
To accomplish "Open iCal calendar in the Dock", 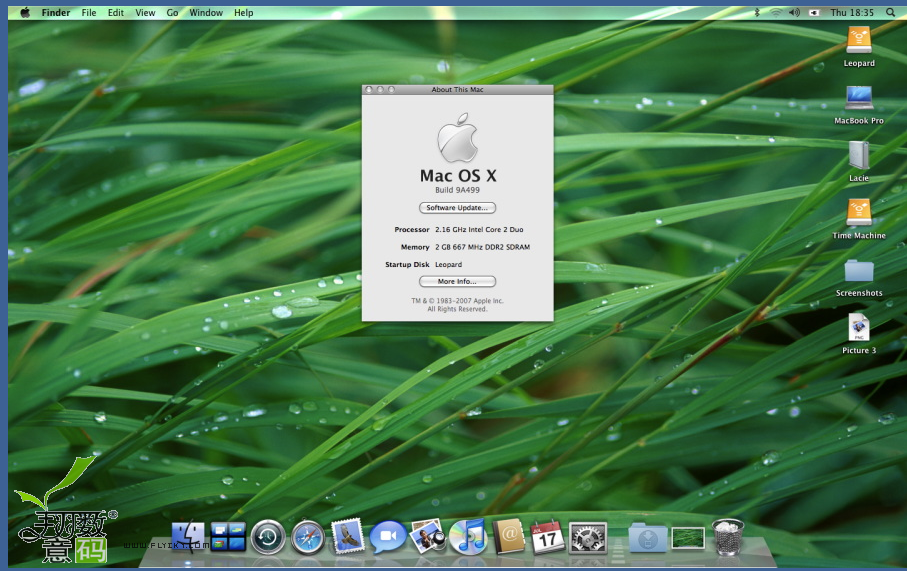I will click(547, 537).
